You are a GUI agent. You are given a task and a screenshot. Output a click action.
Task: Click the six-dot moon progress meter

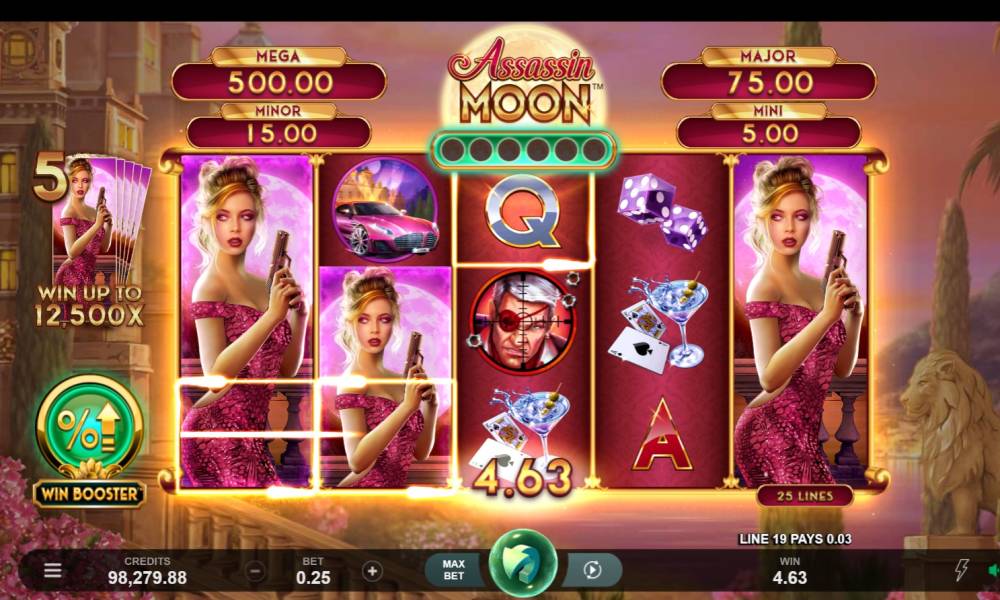coord(523,150)
